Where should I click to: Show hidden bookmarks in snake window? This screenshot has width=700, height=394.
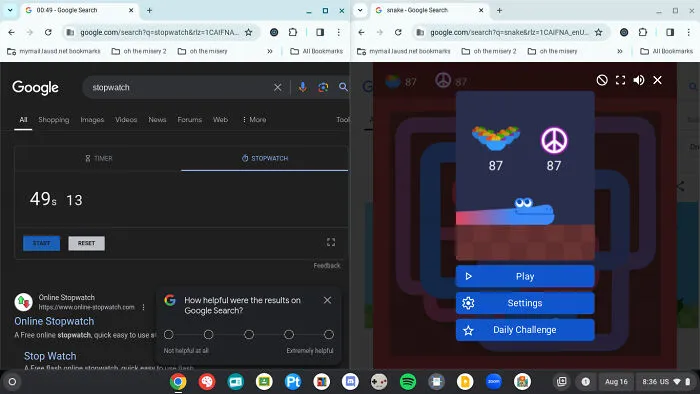(x=620, y=51)
